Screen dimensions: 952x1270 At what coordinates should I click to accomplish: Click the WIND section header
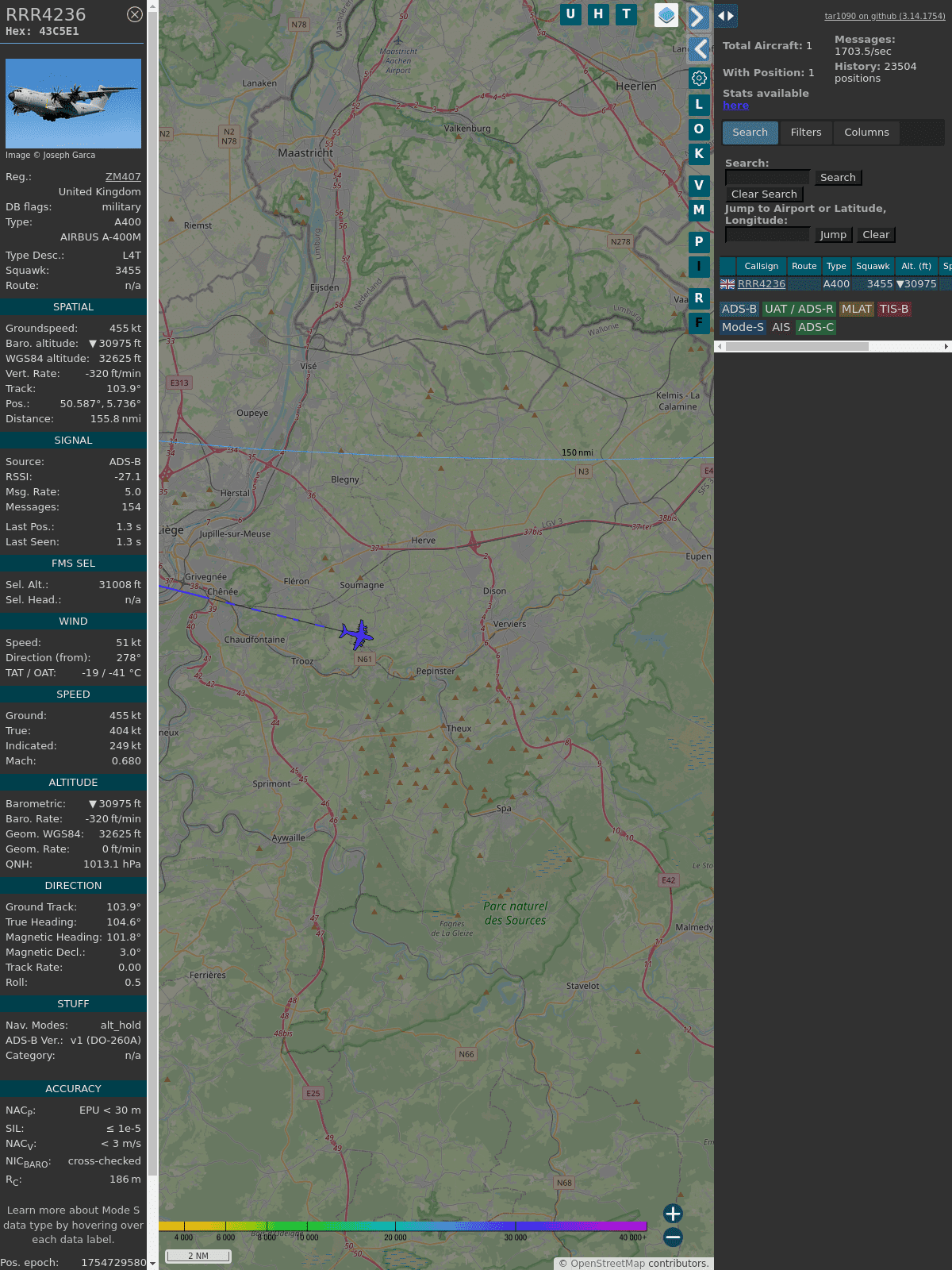pyautogui.click(x=73, y=622)
